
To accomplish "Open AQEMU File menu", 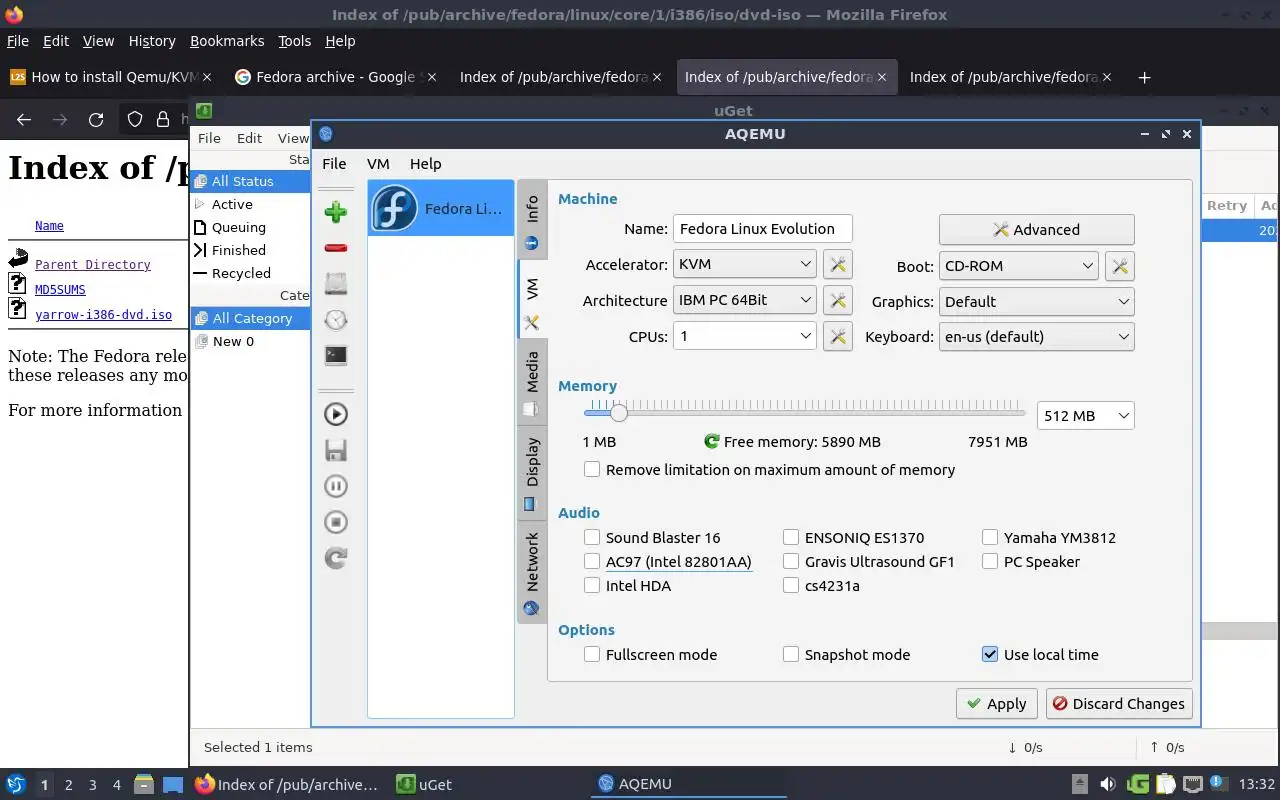I will 334,163.
